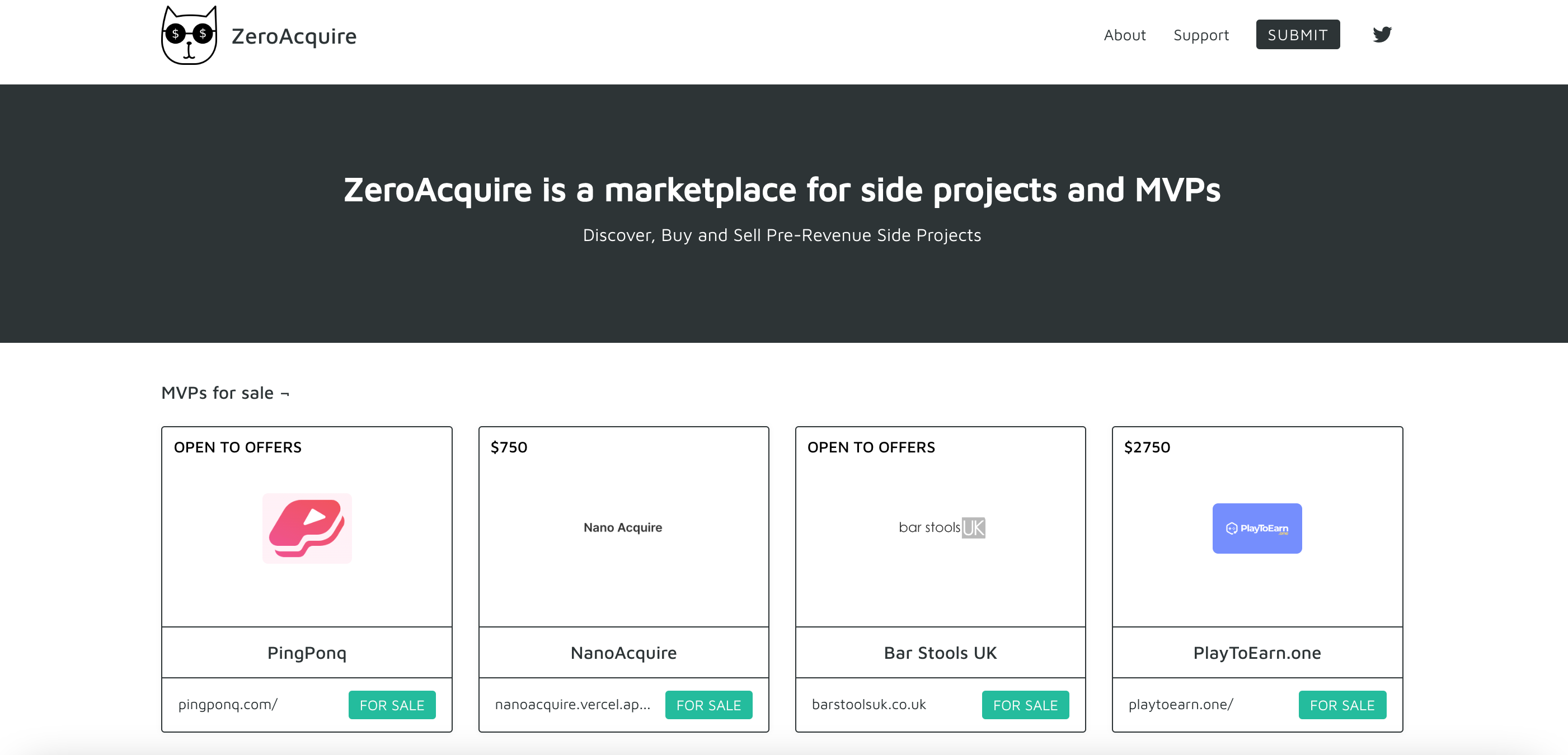Click OPEN TO OFFERS on Bar Stools UK card
The image size is (1568, 755).
871,447
